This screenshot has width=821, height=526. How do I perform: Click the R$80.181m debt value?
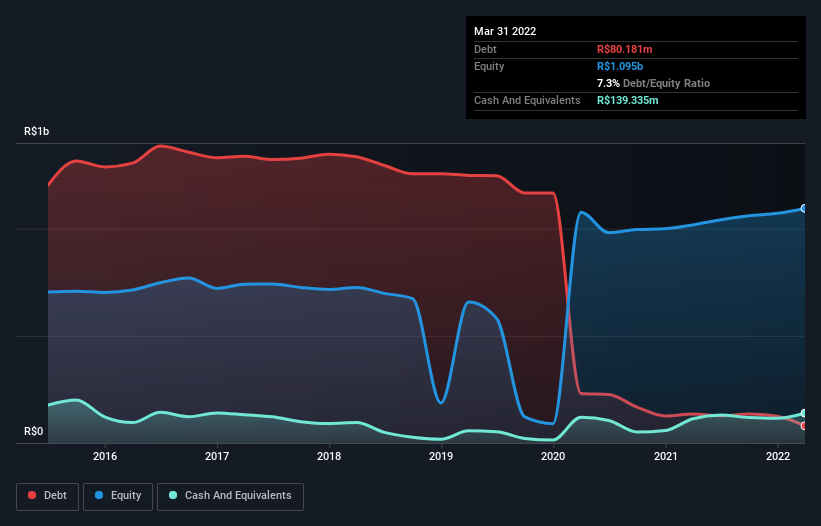tap(625, 49)
